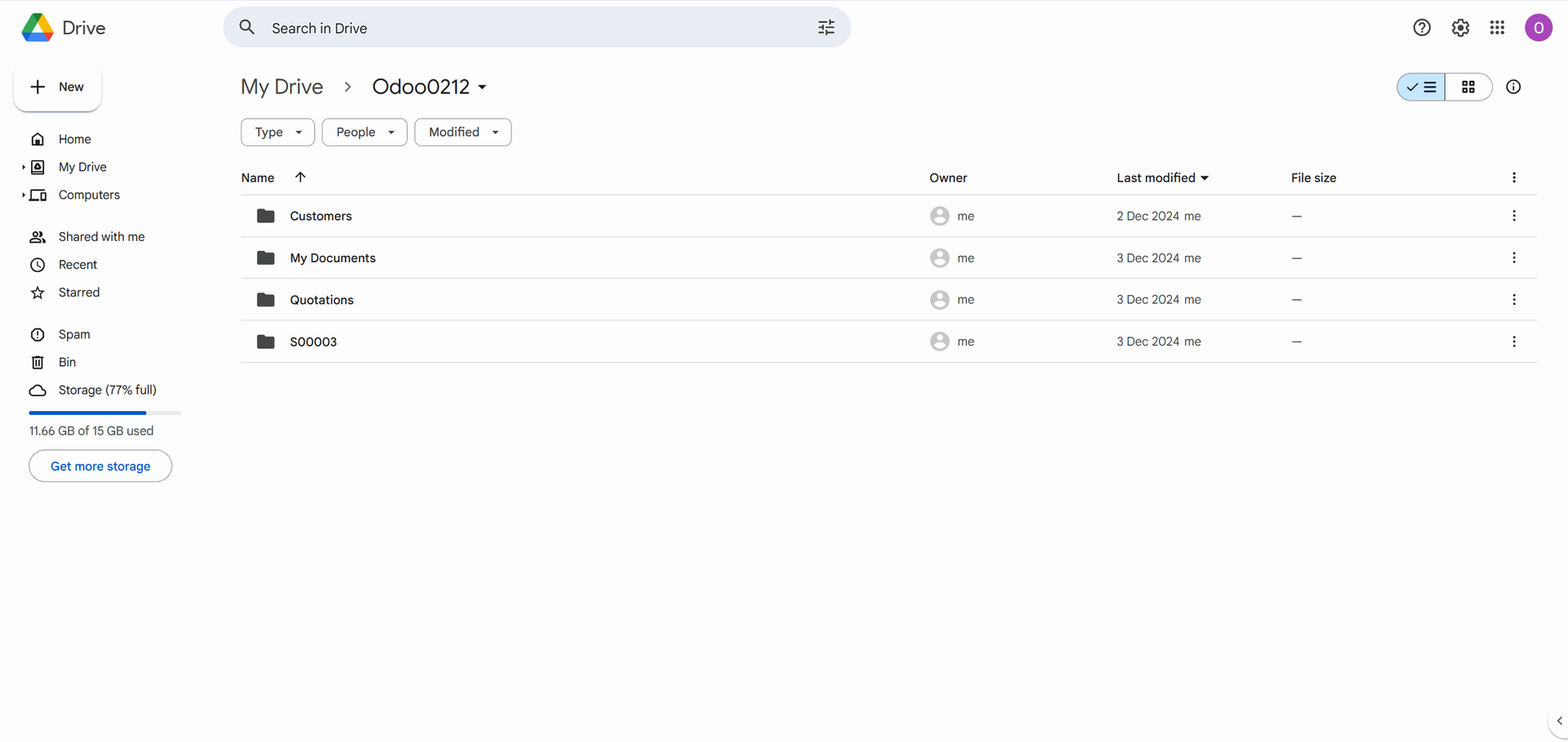The width and height of the screenshot is (1568, 742).
Task: Open advanced search filter options icon
Action: point(826,28)
